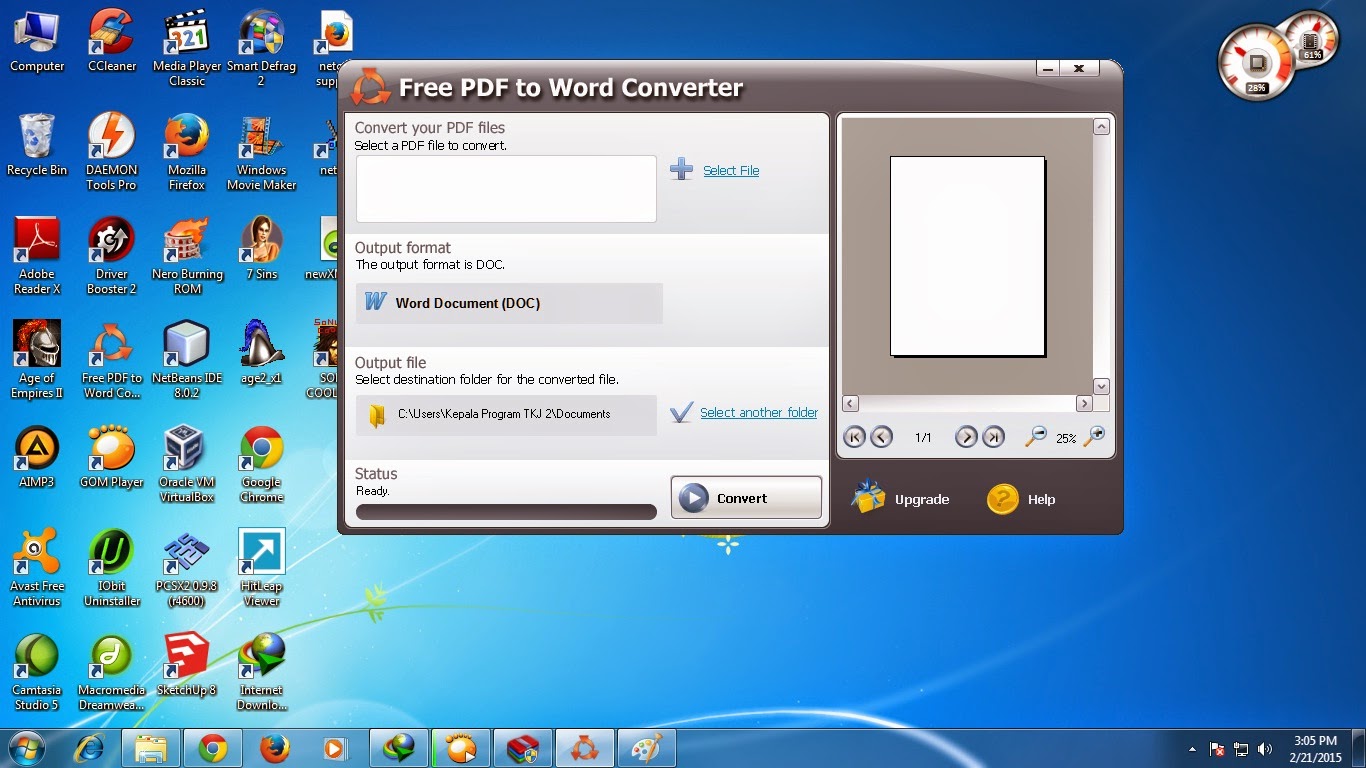Select NetBeans IDE 8.0.2 desktop icon
This screenshot has height=768, width=1366.
tap(187, 360)
